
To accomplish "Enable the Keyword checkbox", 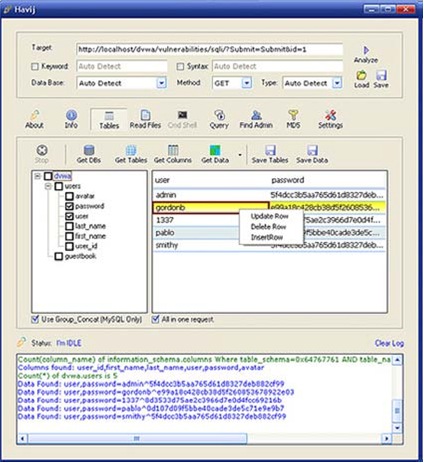I will [x=35, y=67].
